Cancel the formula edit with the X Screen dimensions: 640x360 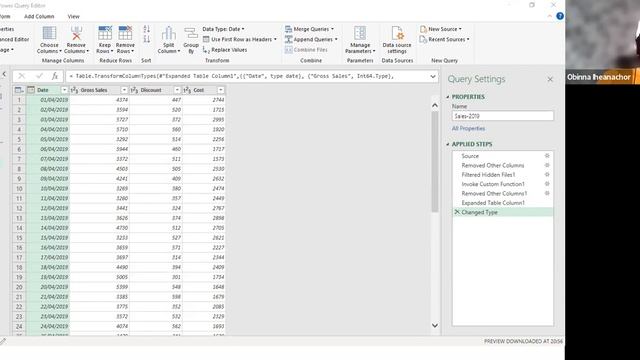[22, 76]
